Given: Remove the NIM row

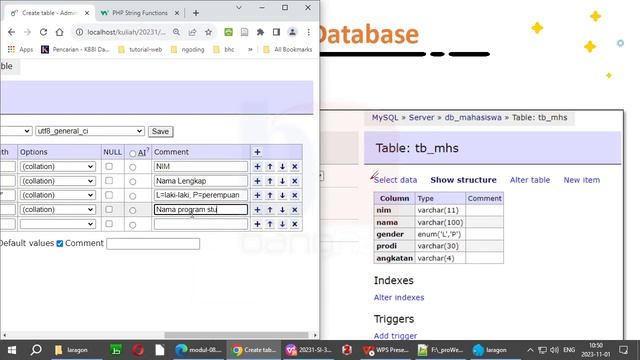Looking at the screenshot, I should 295,167.
